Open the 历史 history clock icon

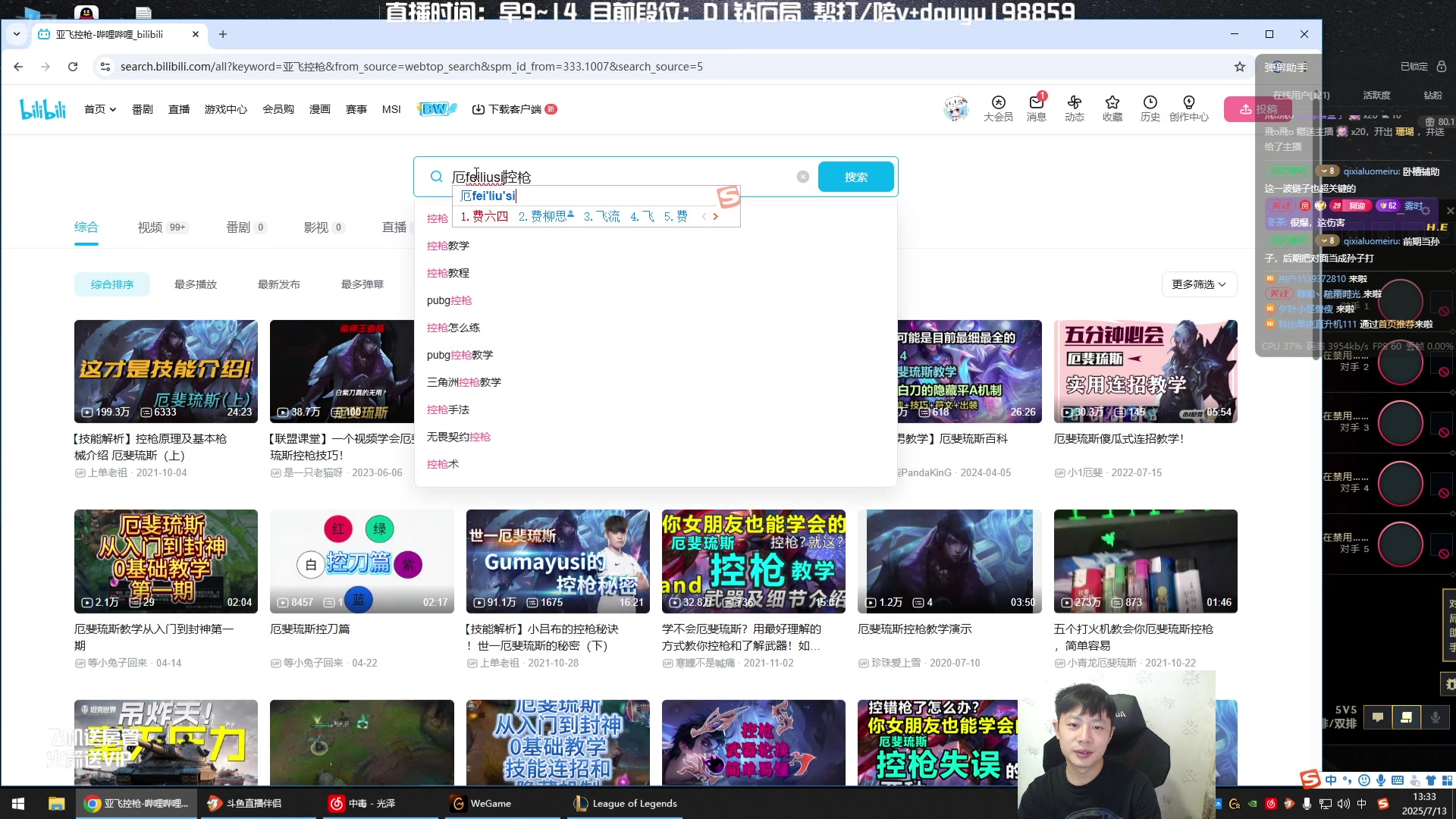tap(1150, 108)
